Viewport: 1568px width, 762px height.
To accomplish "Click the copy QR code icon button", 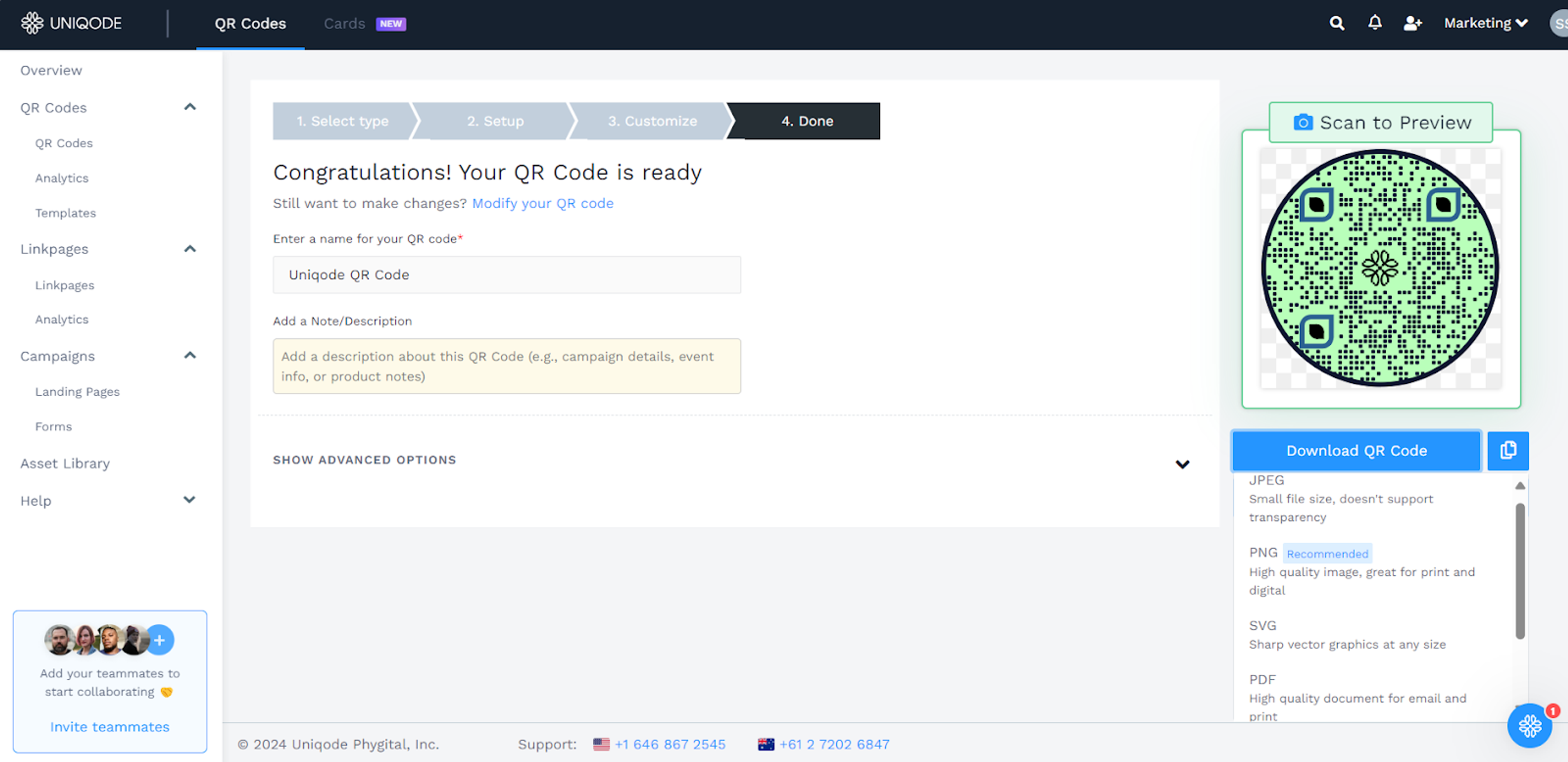I will coord(1508,450).
